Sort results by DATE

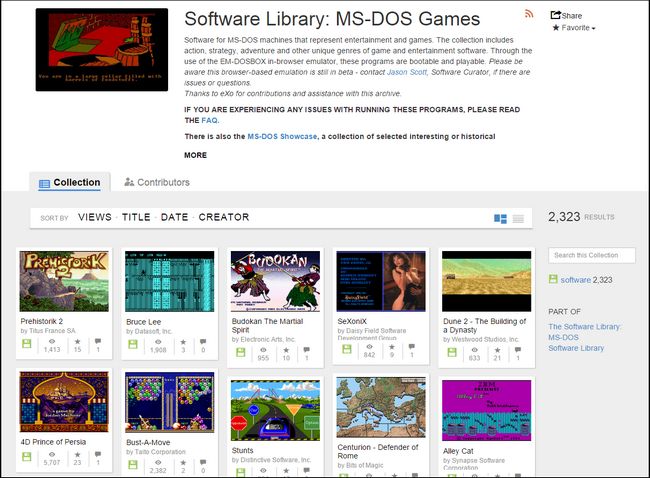point(175,217)
